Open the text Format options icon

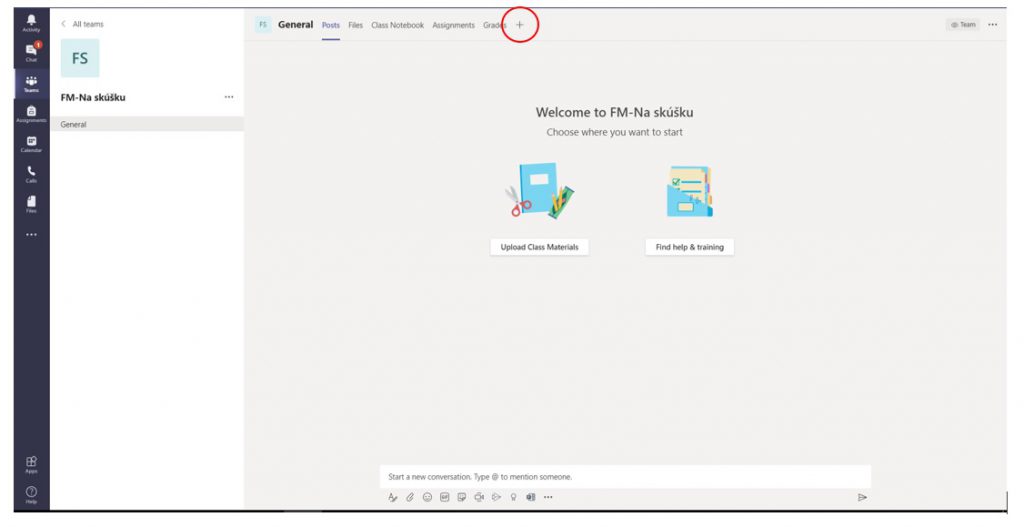click(393, 497)
